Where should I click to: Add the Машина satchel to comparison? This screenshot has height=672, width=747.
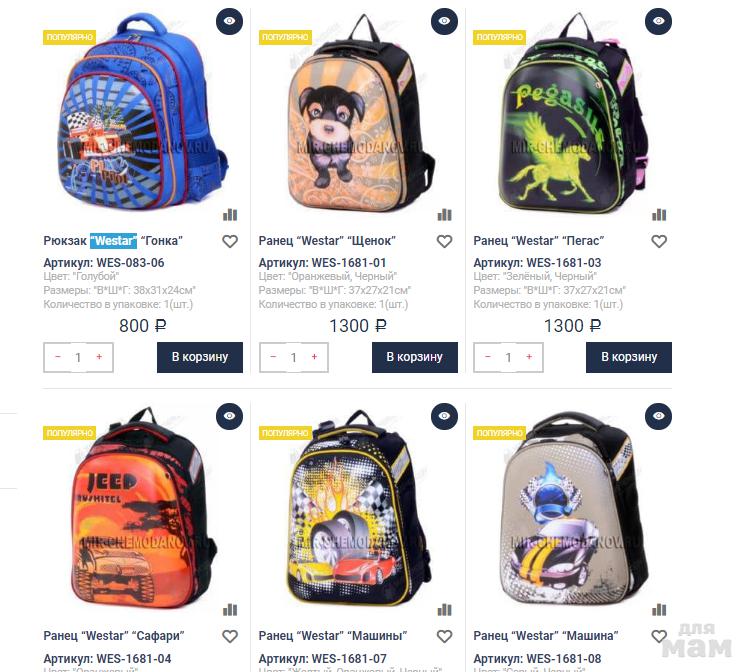(659, 610)
